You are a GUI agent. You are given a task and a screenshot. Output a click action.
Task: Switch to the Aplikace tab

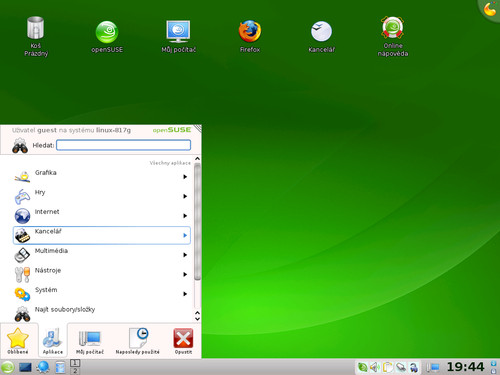tap(53, 341)
